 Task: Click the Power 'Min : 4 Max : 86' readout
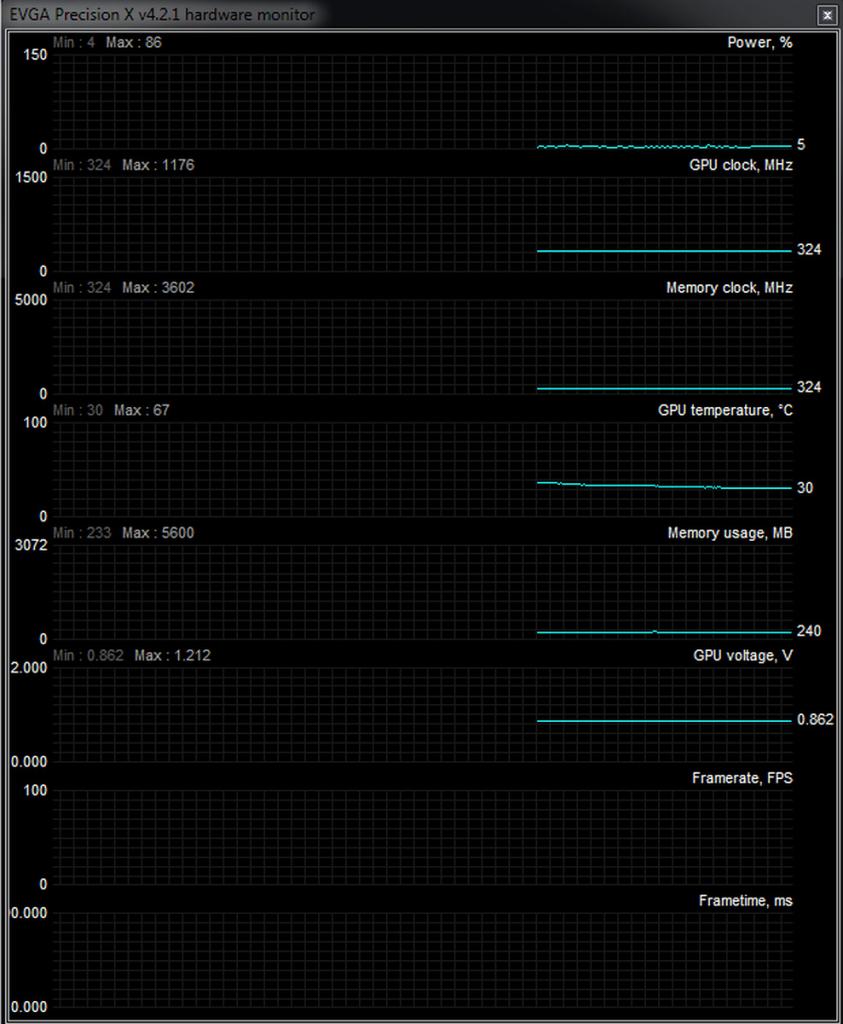(x=107, y=42)
